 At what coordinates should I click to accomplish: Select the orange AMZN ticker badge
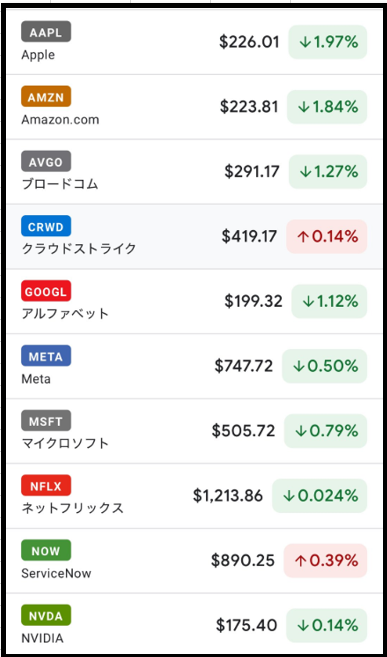pos(46,96)
